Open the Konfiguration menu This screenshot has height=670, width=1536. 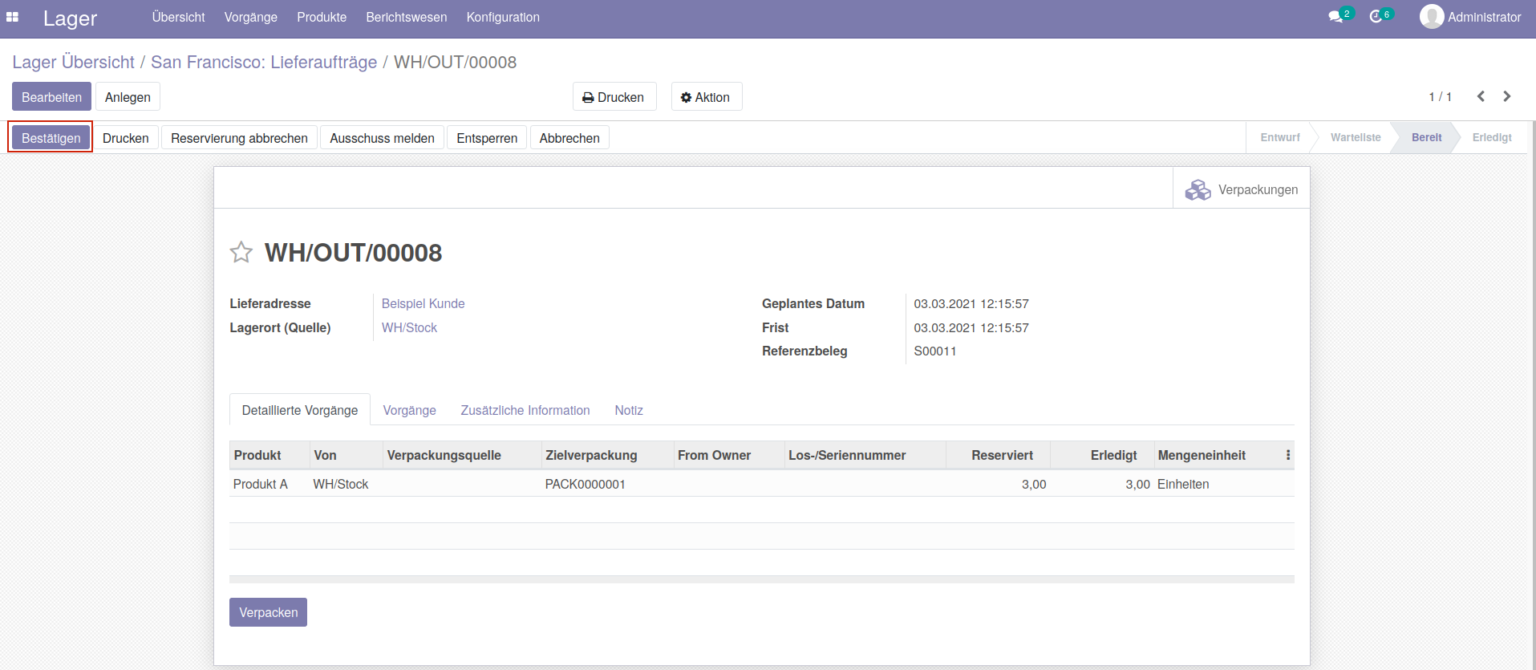tap(502, 17)
